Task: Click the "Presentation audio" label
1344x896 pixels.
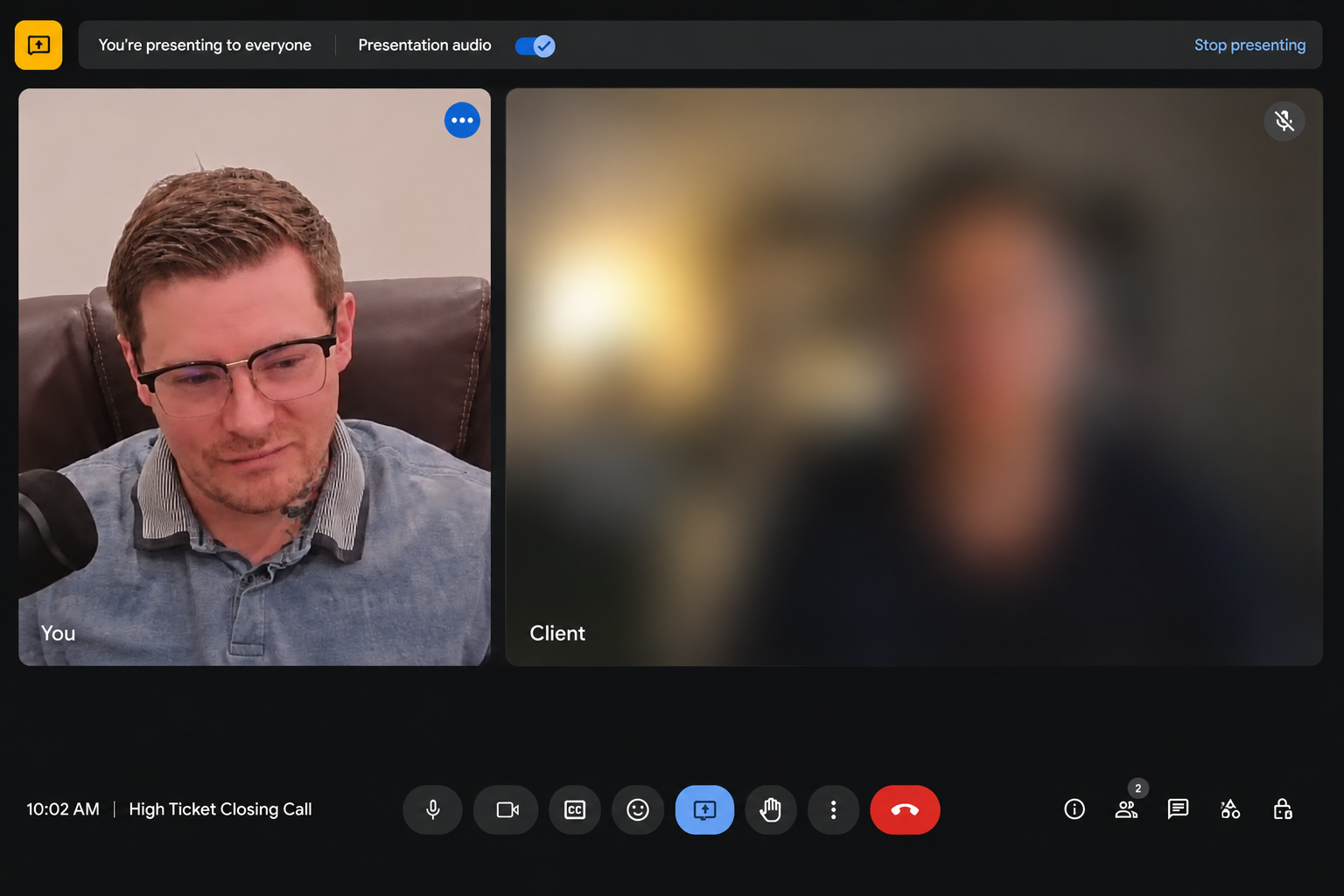Action: (424, 45)
